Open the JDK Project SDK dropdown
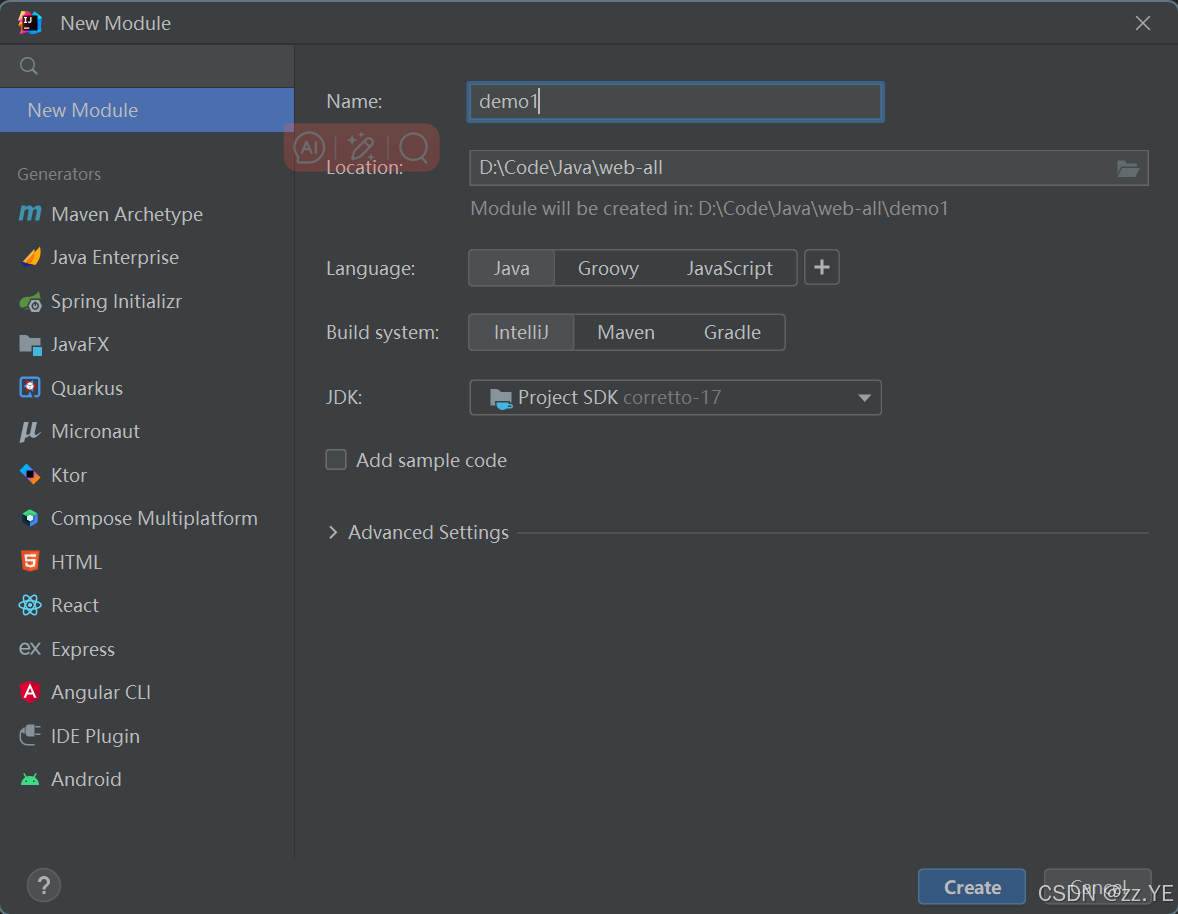The image size is (1178, 914). point(675,397)
